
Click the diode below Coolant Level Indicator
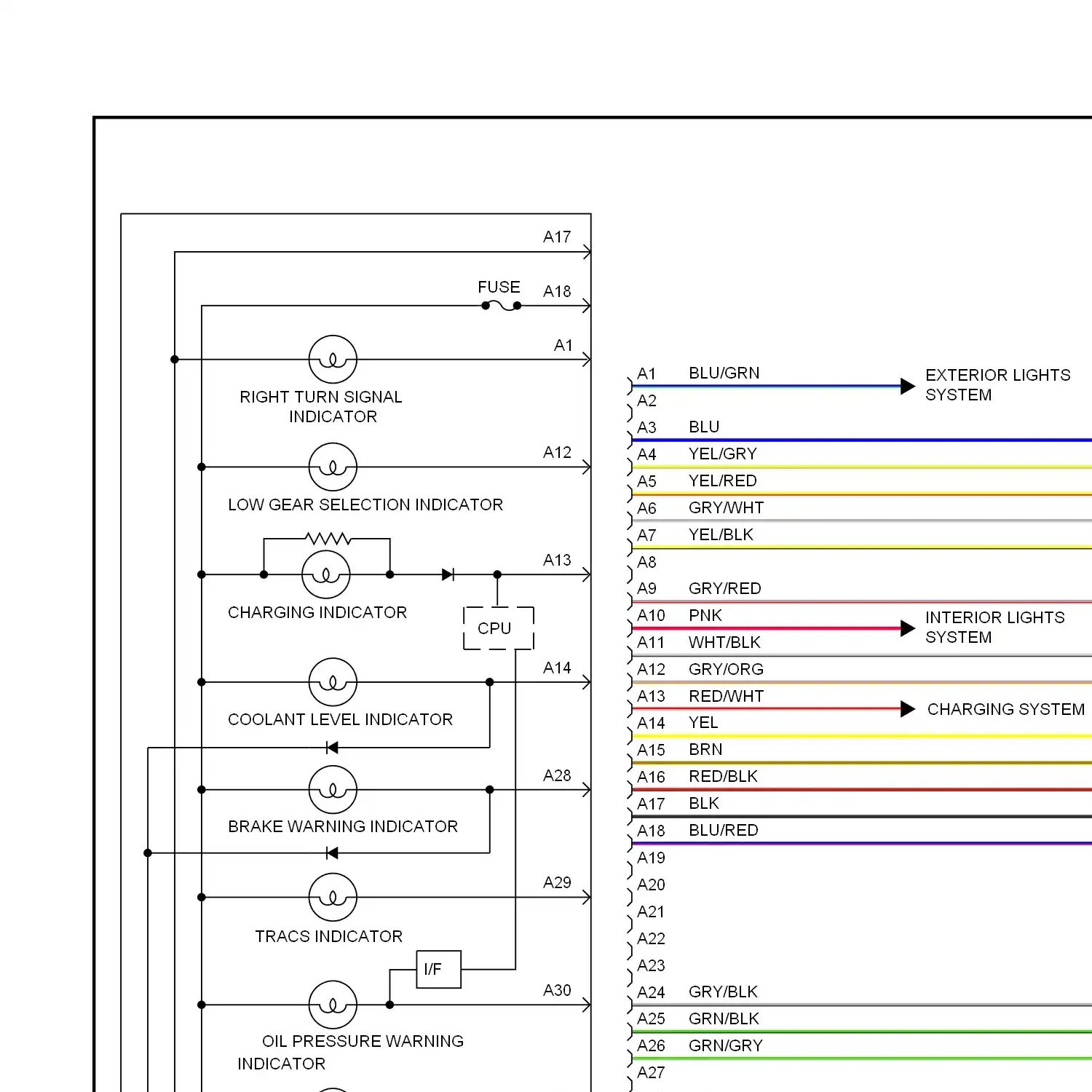tap(332, 748)
